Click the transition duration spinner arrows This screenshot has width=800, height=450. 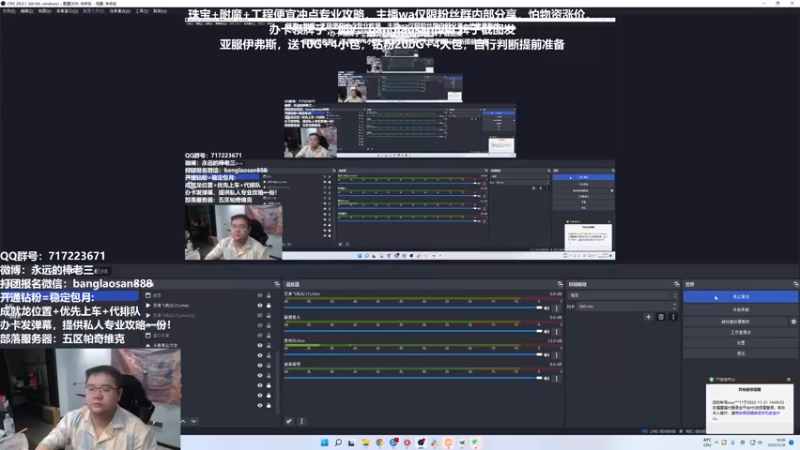(x=674, y=306)
